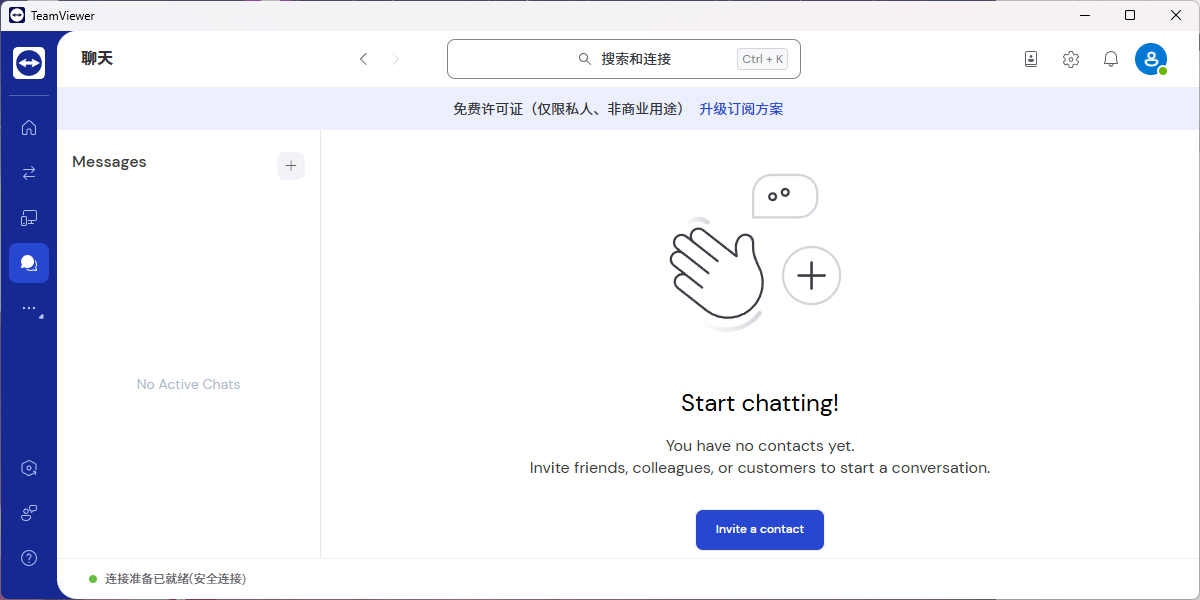Open the Devices sidebar icon
Screen dimensions: 1200x600
click(29, 217)
